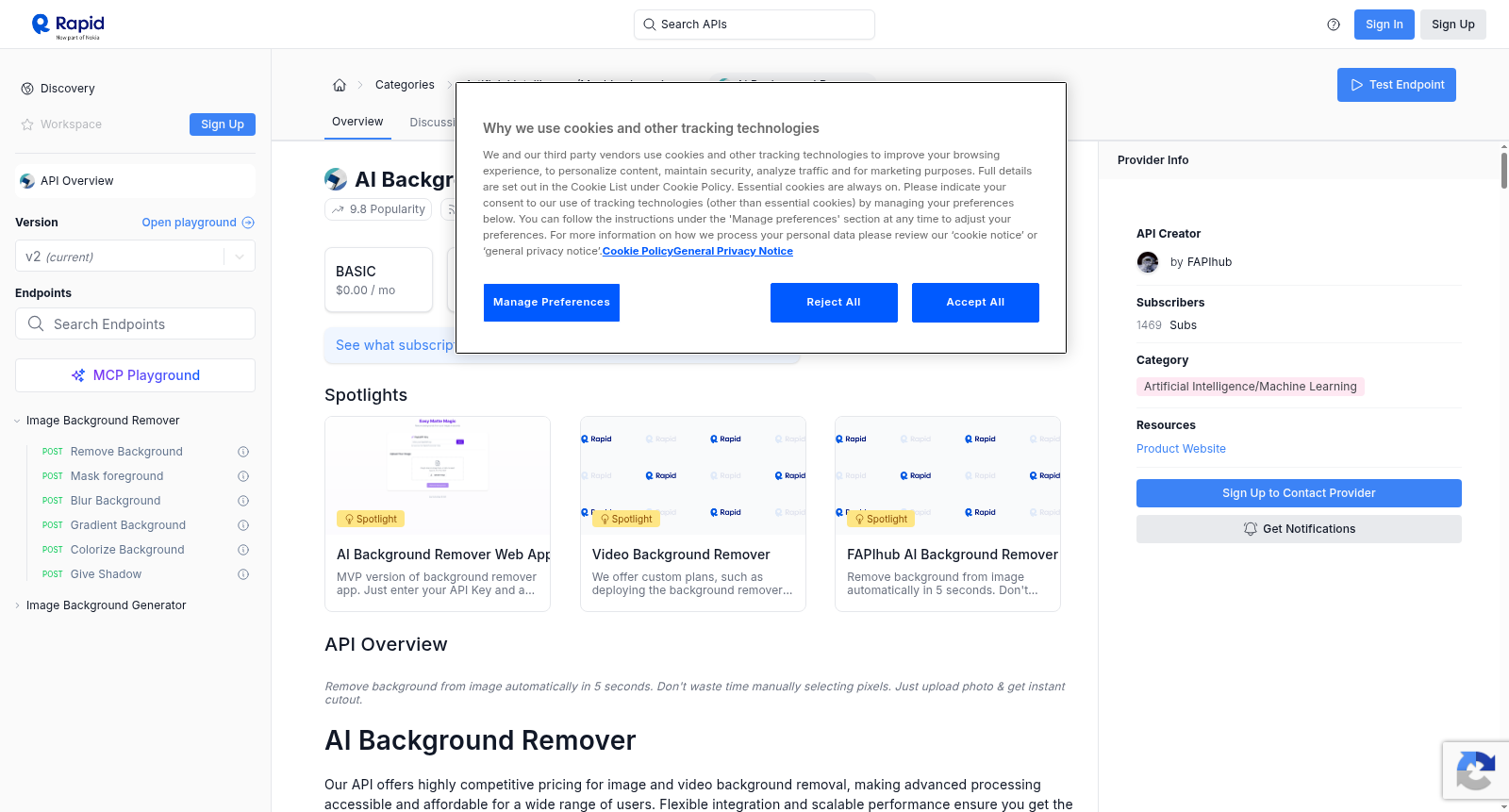This screenshot has height=812, width=1509.
Task: Open Video Background Remover spotlight card
Action: [x=693, y=514]
